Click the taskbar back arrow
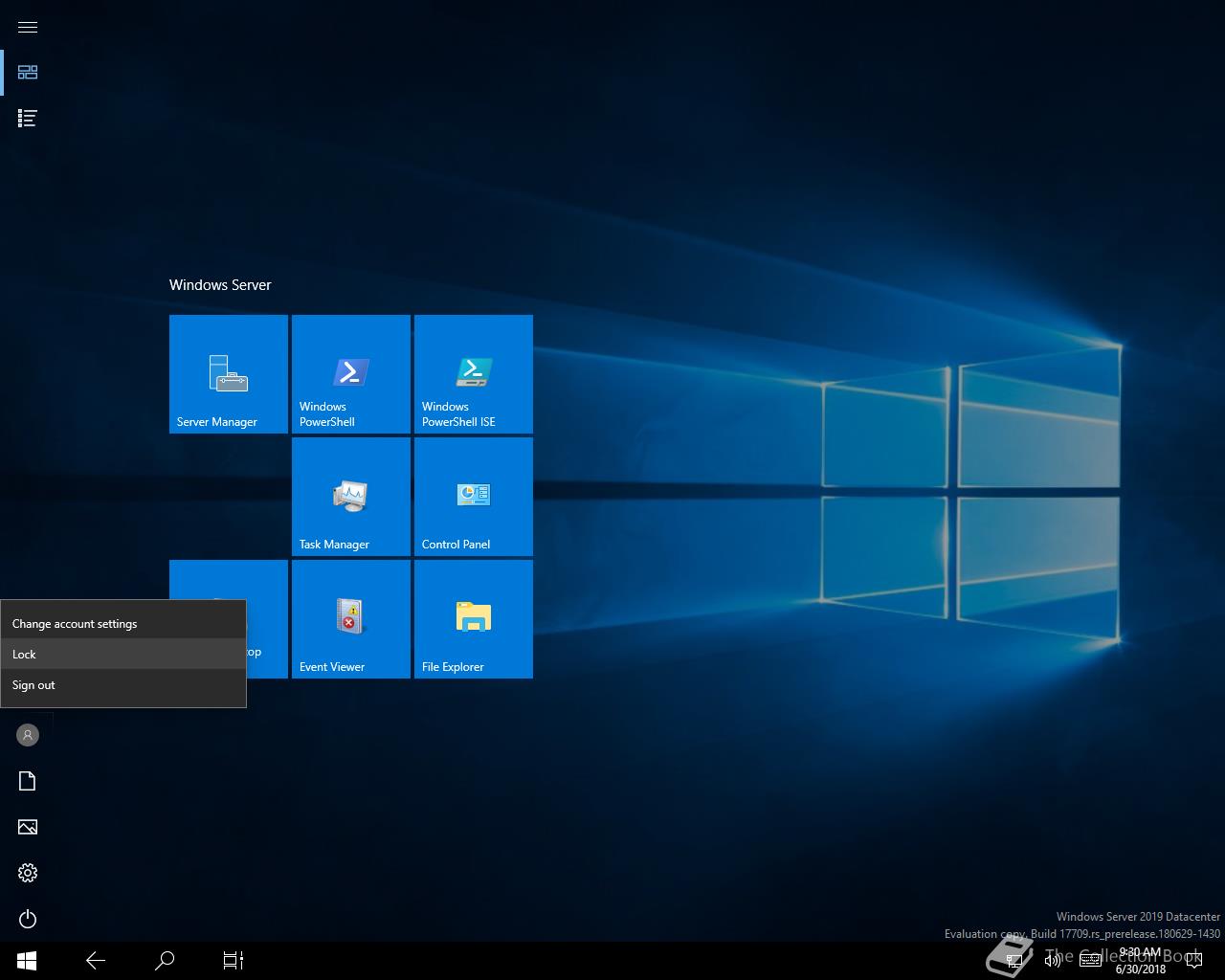Image resolution: width=1225 pixels, height=980 pixels. (96, 960)
